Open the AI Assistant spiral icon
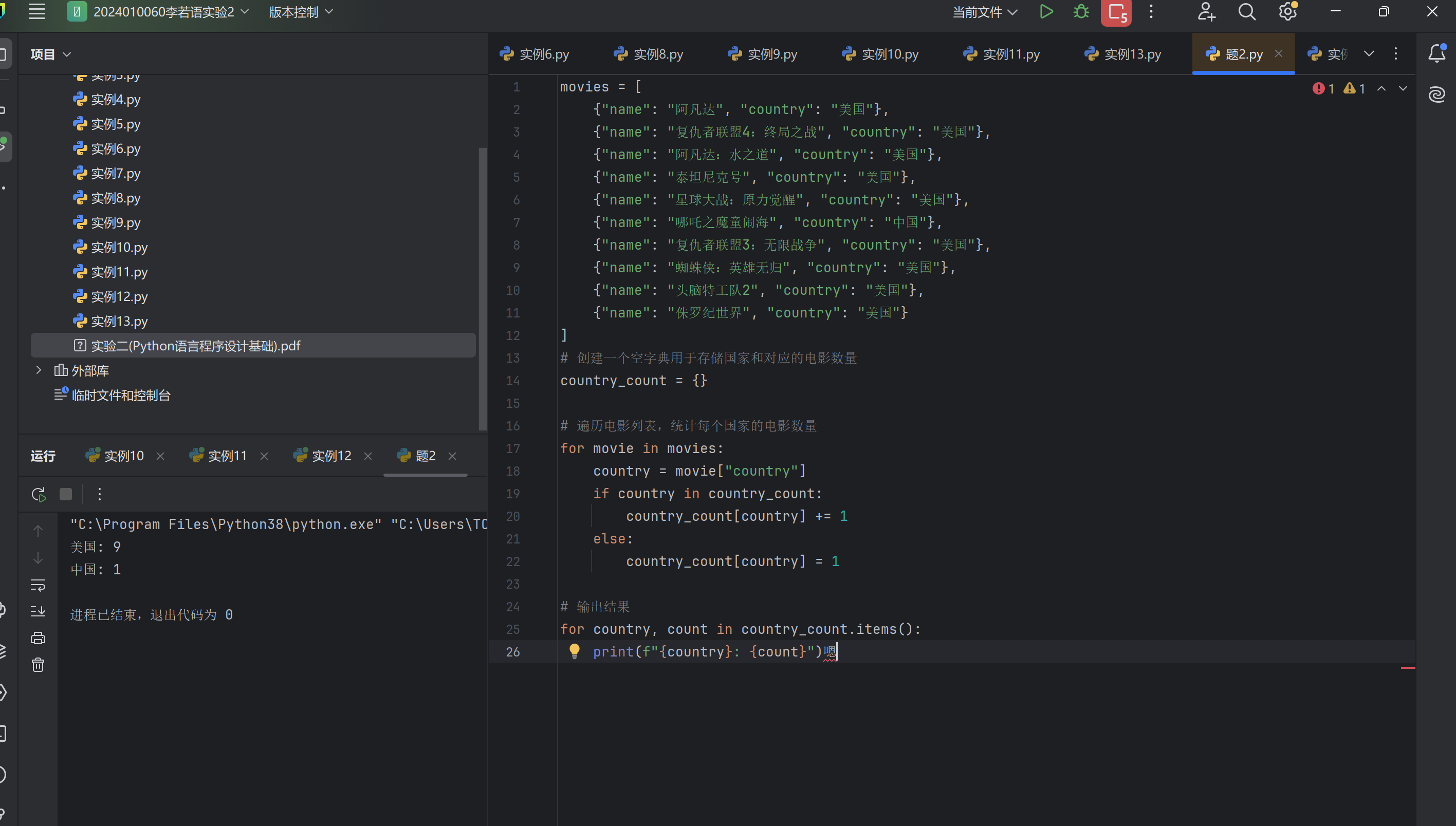 [1436, 94]
